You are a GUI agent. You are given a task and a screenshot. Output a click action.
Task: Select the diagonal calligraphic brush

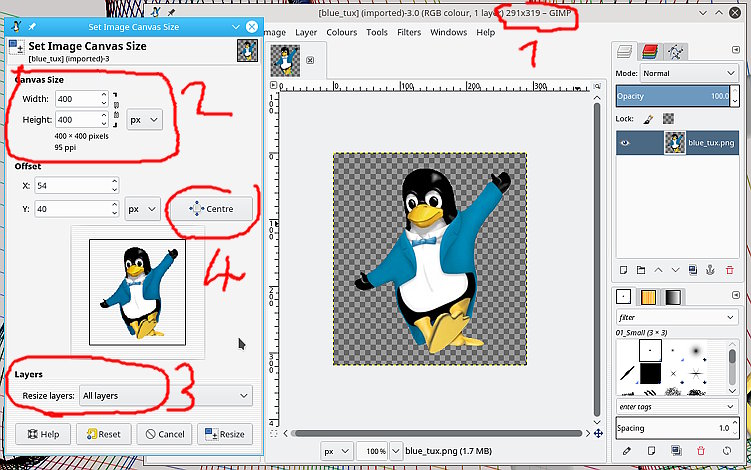[x=627, y=373]
